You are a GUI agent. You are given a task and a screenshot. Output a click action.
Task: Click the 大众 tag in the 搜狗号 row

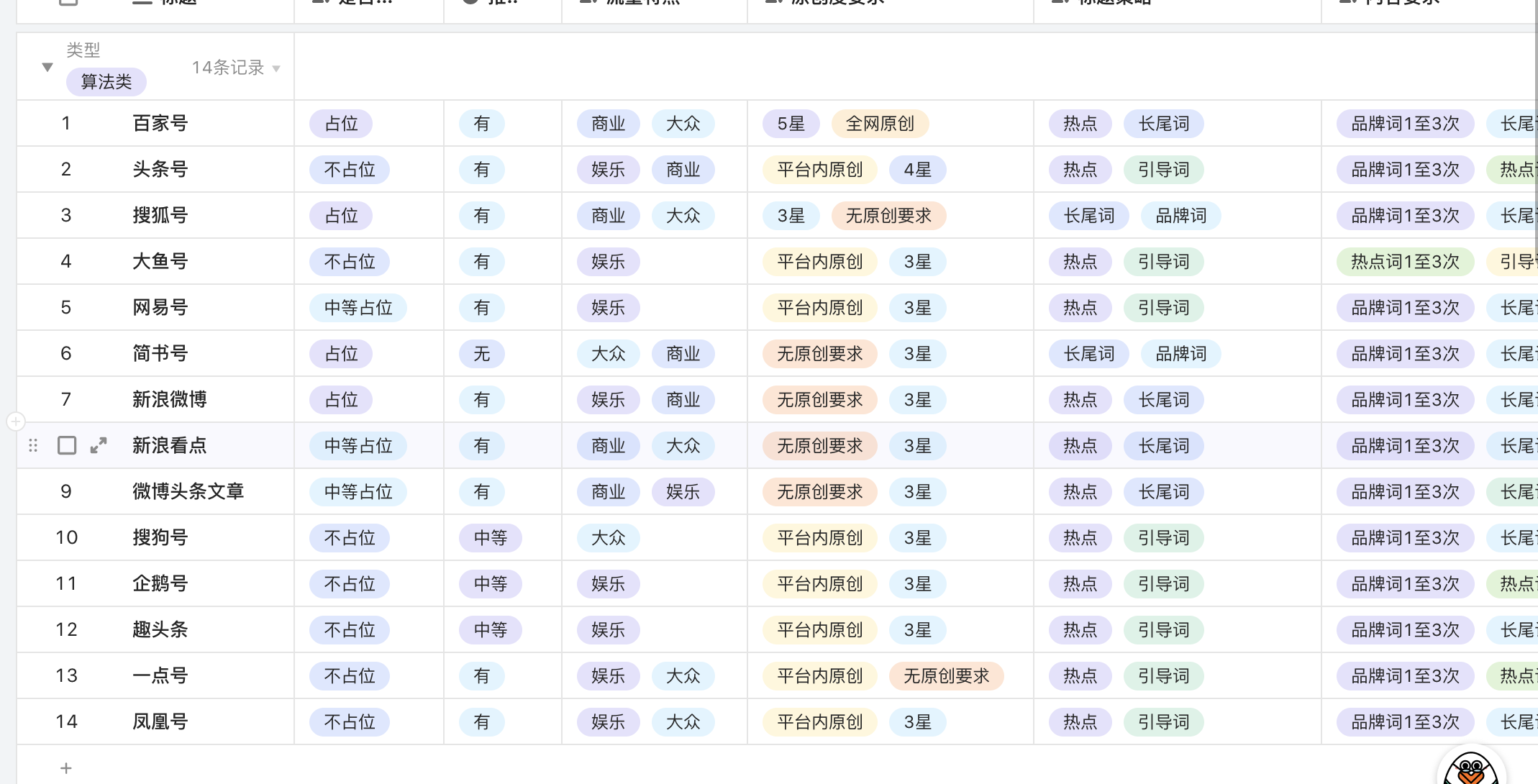click(x=609, y=538)
